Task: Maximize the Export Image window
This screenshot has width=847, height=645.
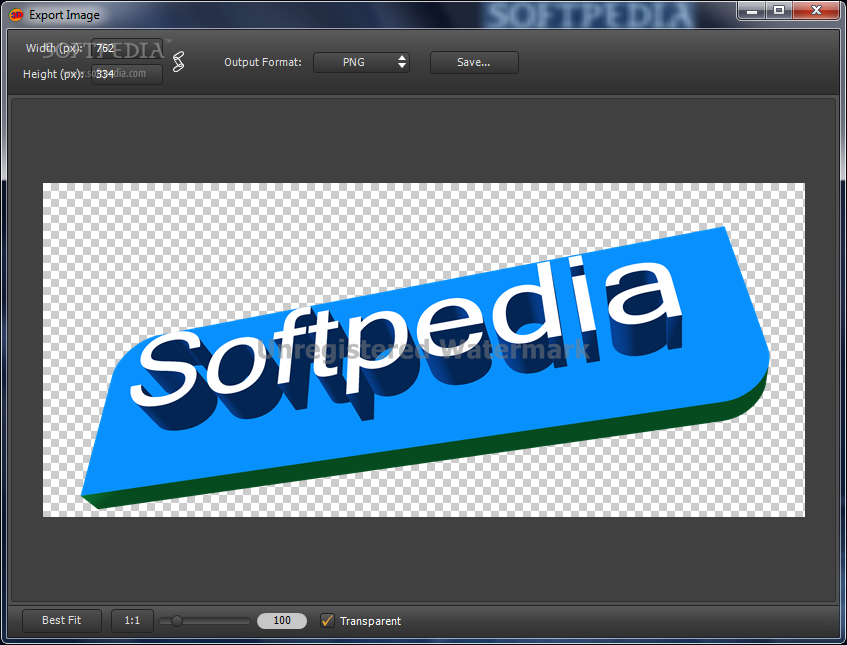Action: (779, 10)
